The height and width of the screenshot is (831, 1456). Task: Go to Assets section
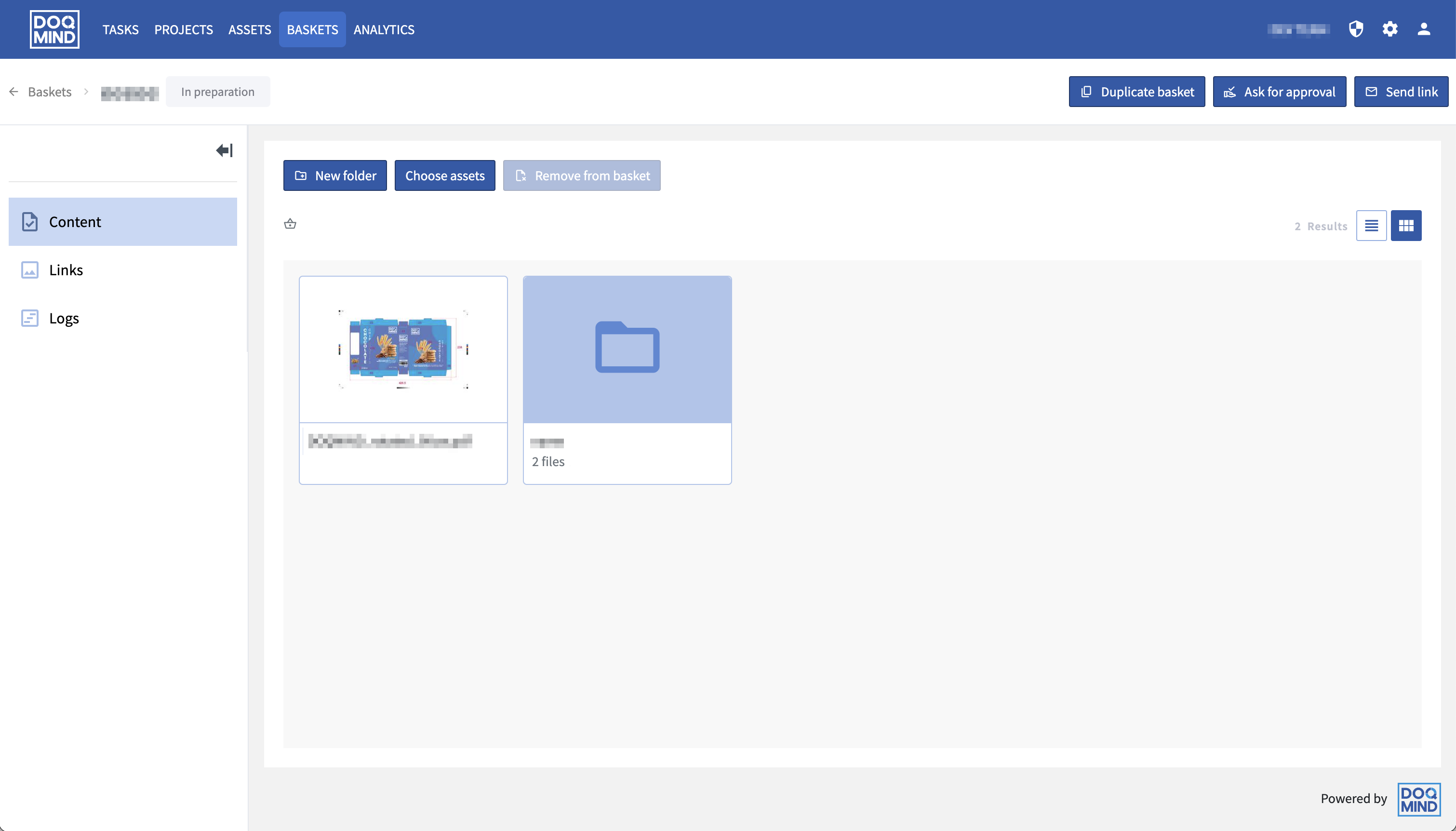click(249, 30)
